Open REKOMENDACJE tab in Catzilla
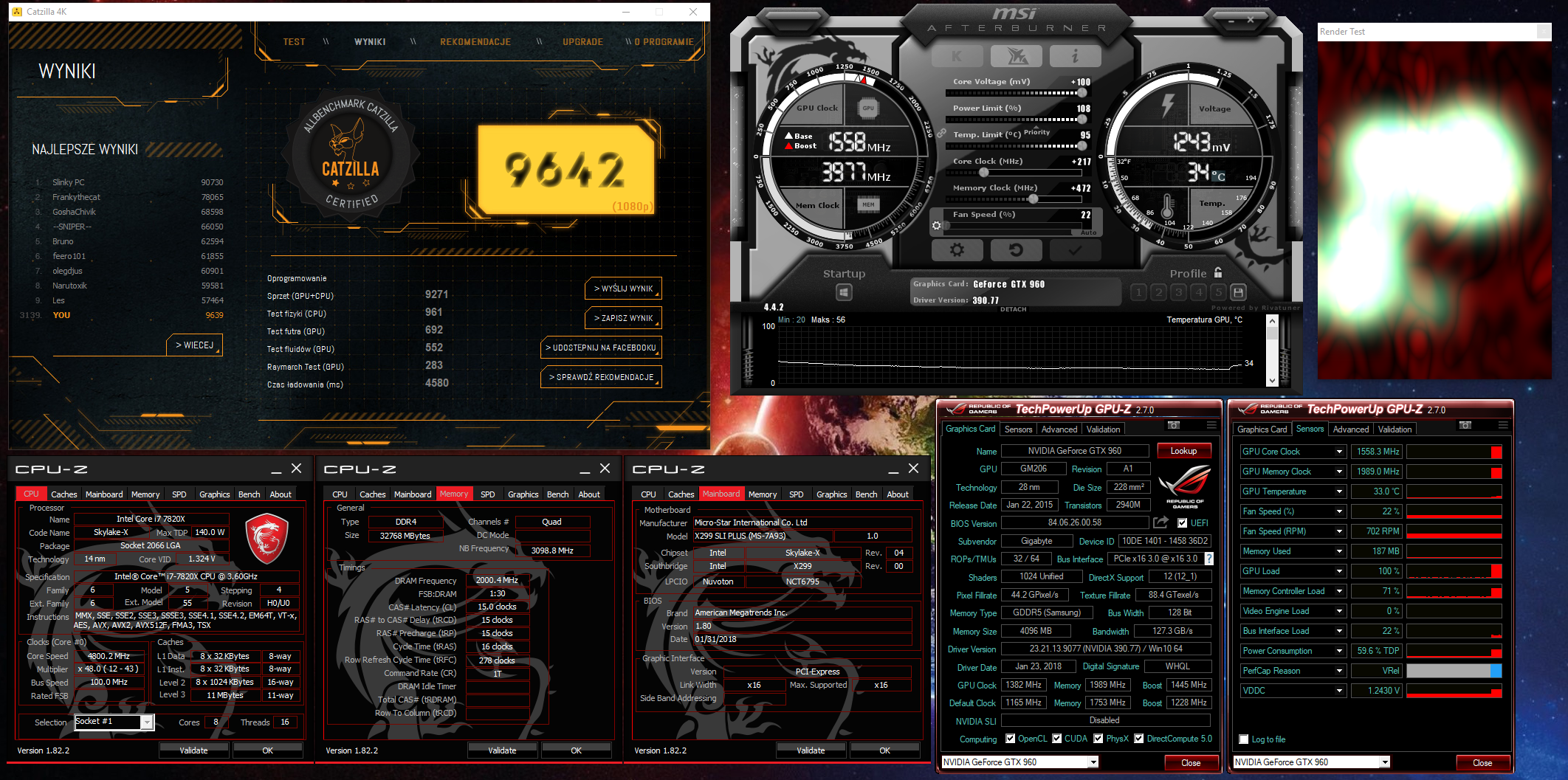The width and height of the screenshot is (1568, 780). tap(475, 42)
